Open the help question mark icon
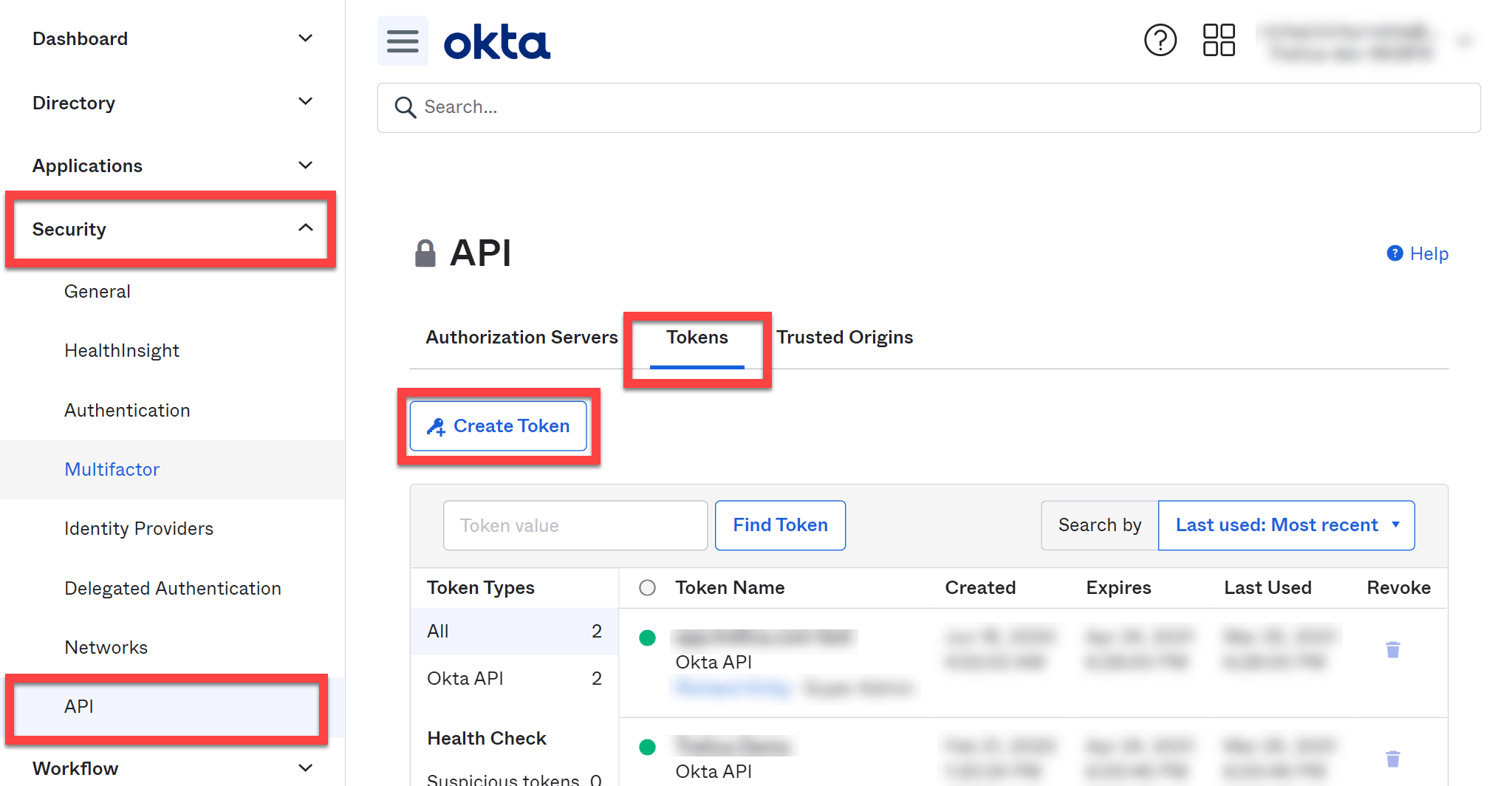The image size is (1512, 786). click(x=1160, y=40)
